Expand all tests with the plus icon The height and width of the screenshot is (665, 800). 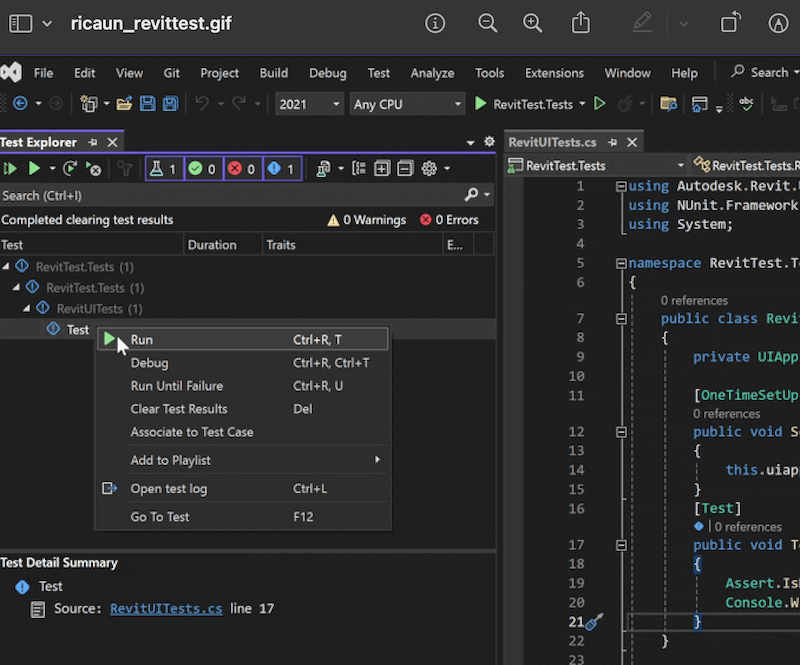click(382, 169)
